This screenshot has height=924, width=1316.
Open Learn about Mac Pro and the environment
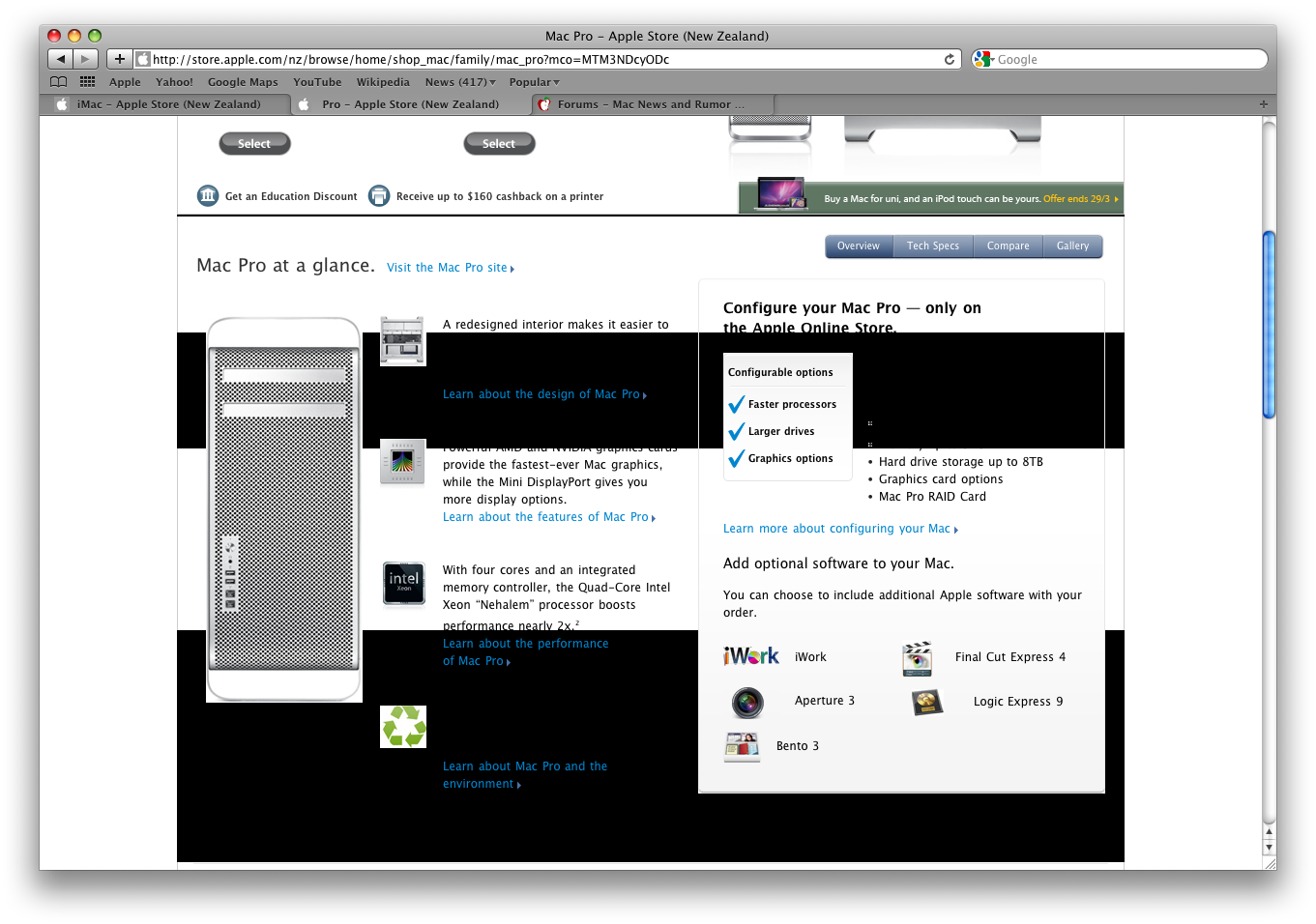click(x=525, y=775)
